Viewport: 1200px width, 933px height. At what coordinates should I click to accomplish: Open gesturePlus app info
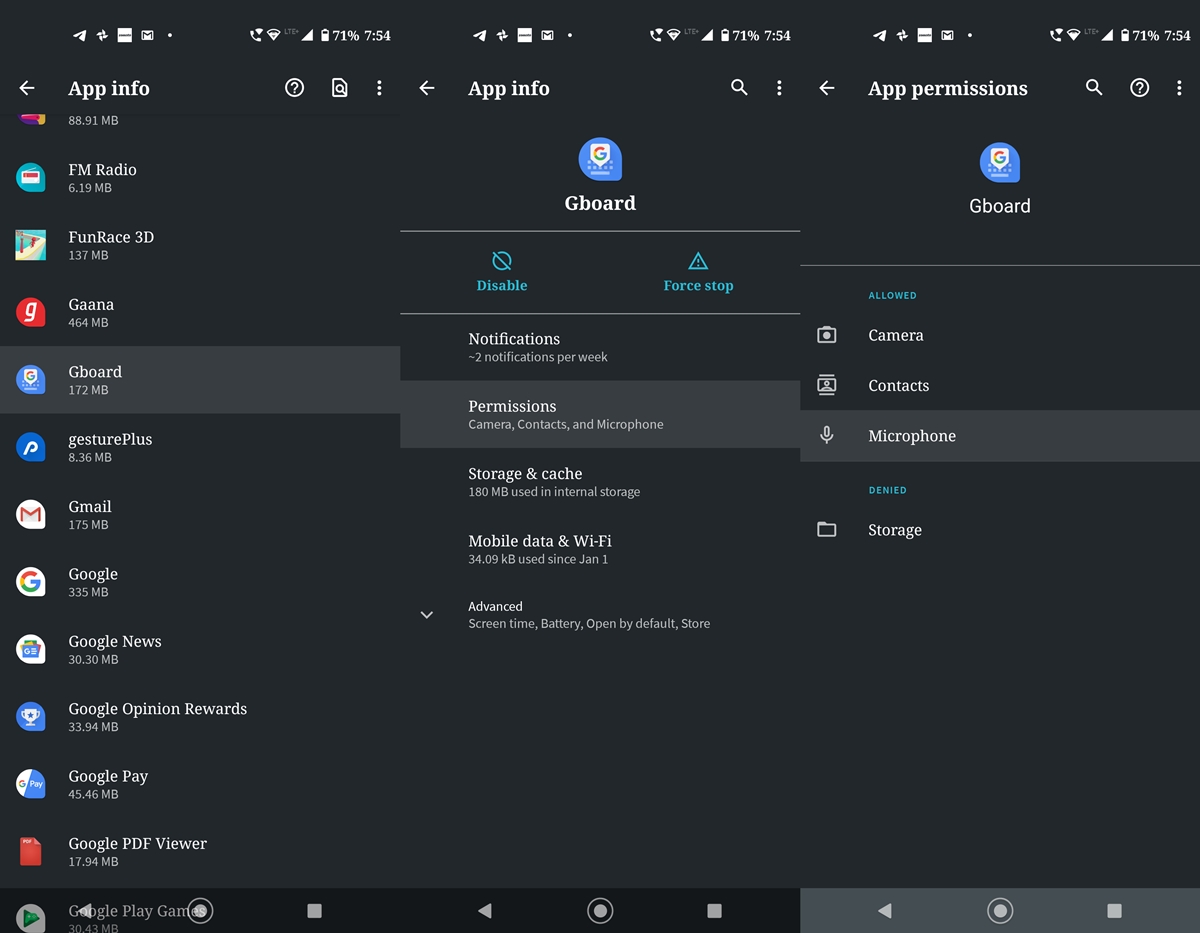(x=200, y=447)
